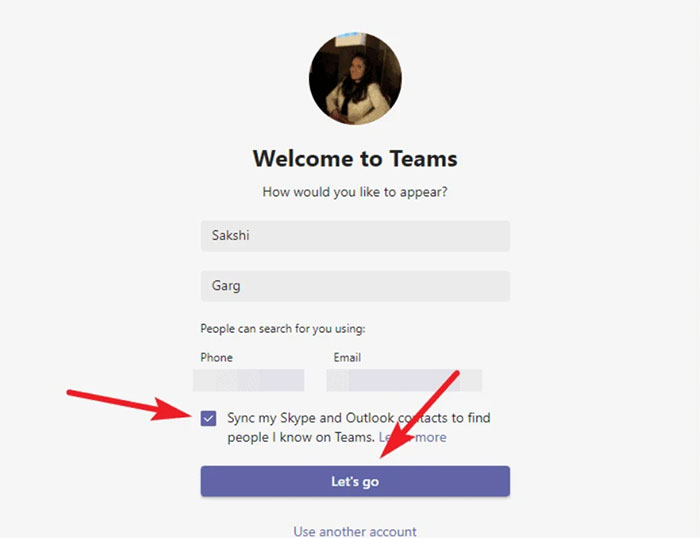
Task: Click the Sync my Skype and Outlook label text
Action: coord(359,418)
